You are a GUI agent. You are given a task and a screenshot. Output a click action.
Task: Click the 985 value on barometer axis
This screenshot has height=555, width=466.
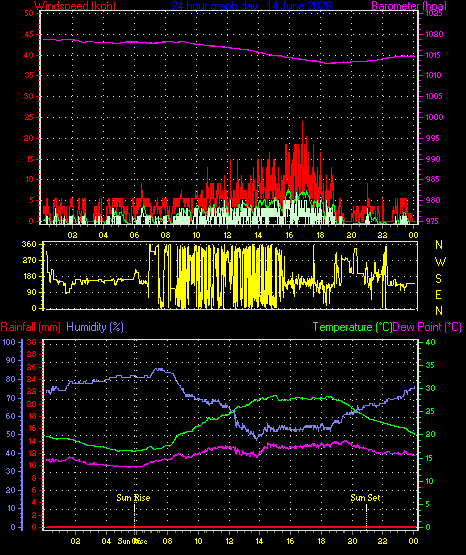[433, 179]
